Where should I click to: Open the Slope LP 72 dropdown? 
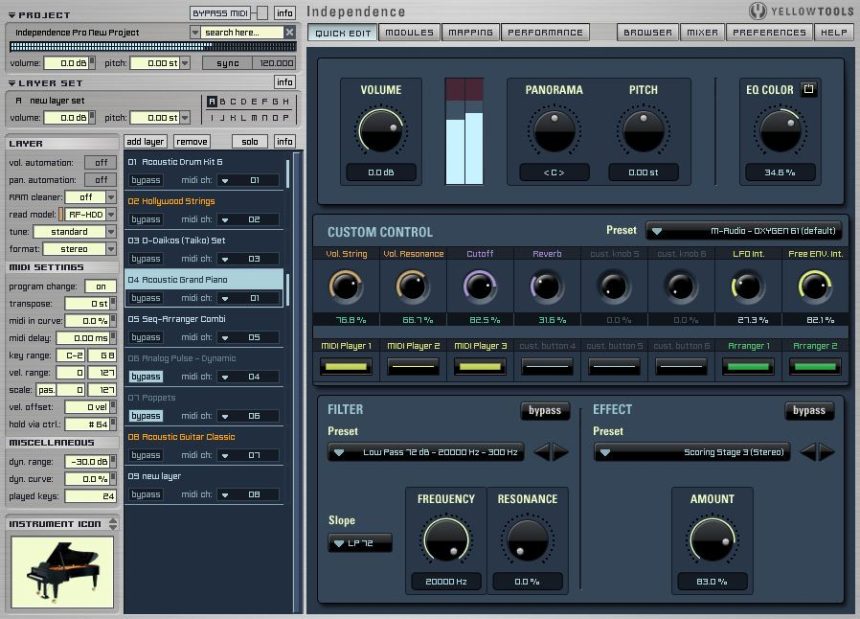coord(360,543)
